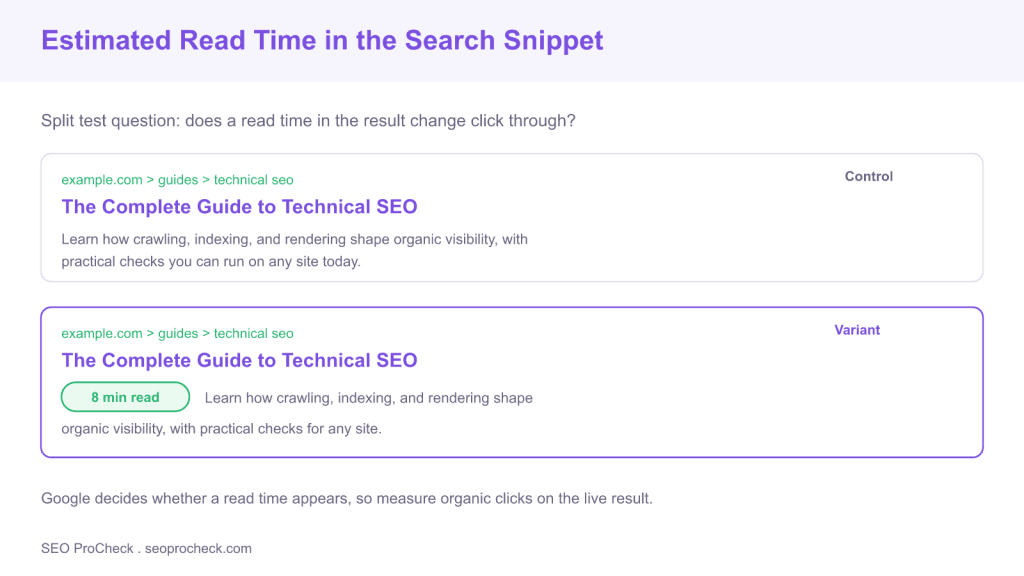Click the Control result title link
The image size is (1024, 576).
(x=239, y=207)
